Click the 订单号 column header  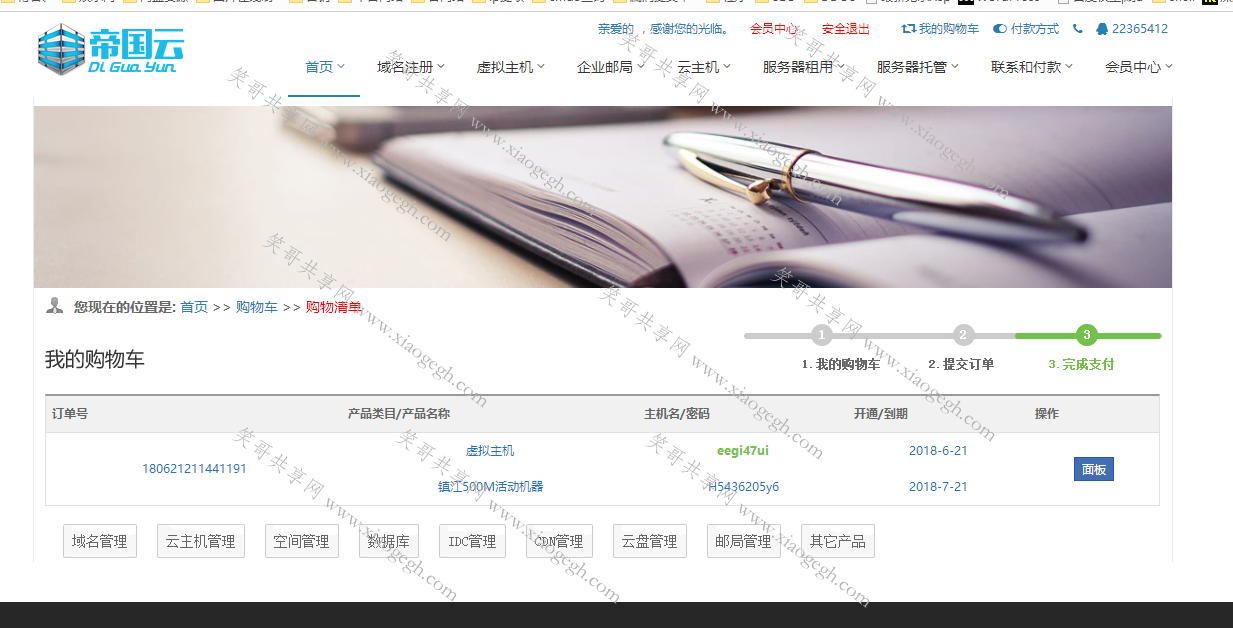point(70,414)
